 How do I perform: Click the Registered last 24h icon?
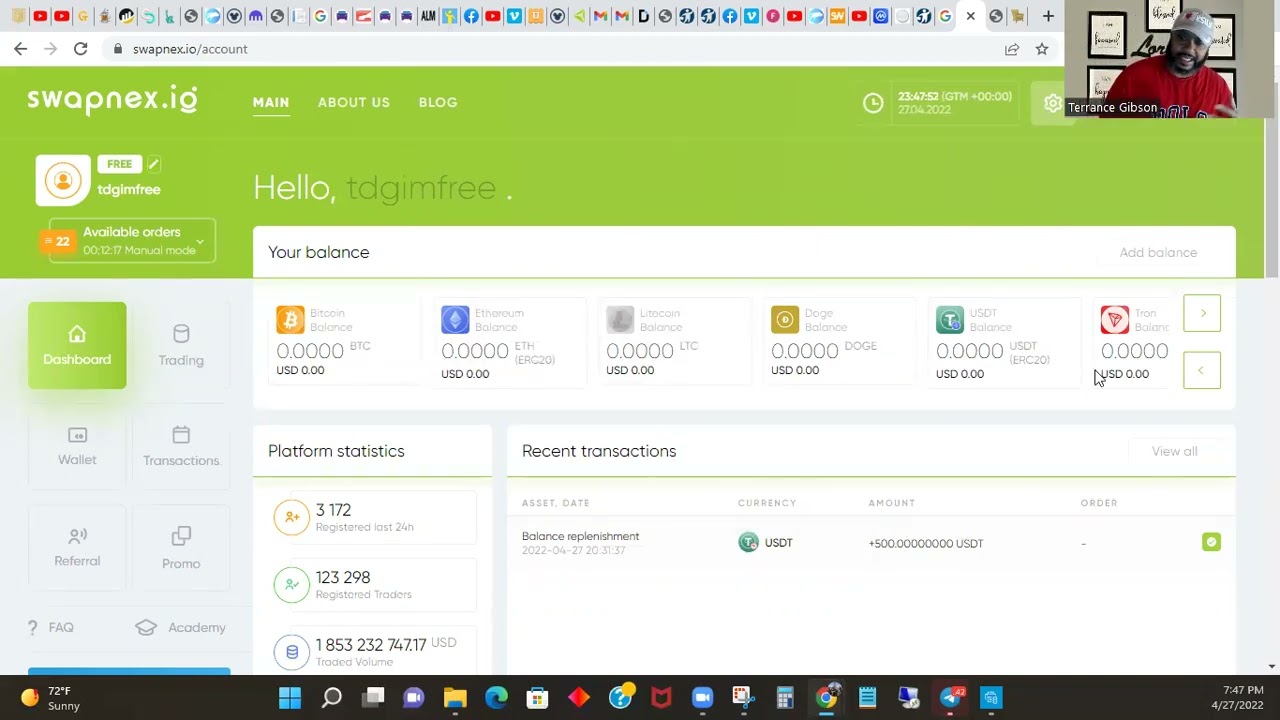(292, 517)
